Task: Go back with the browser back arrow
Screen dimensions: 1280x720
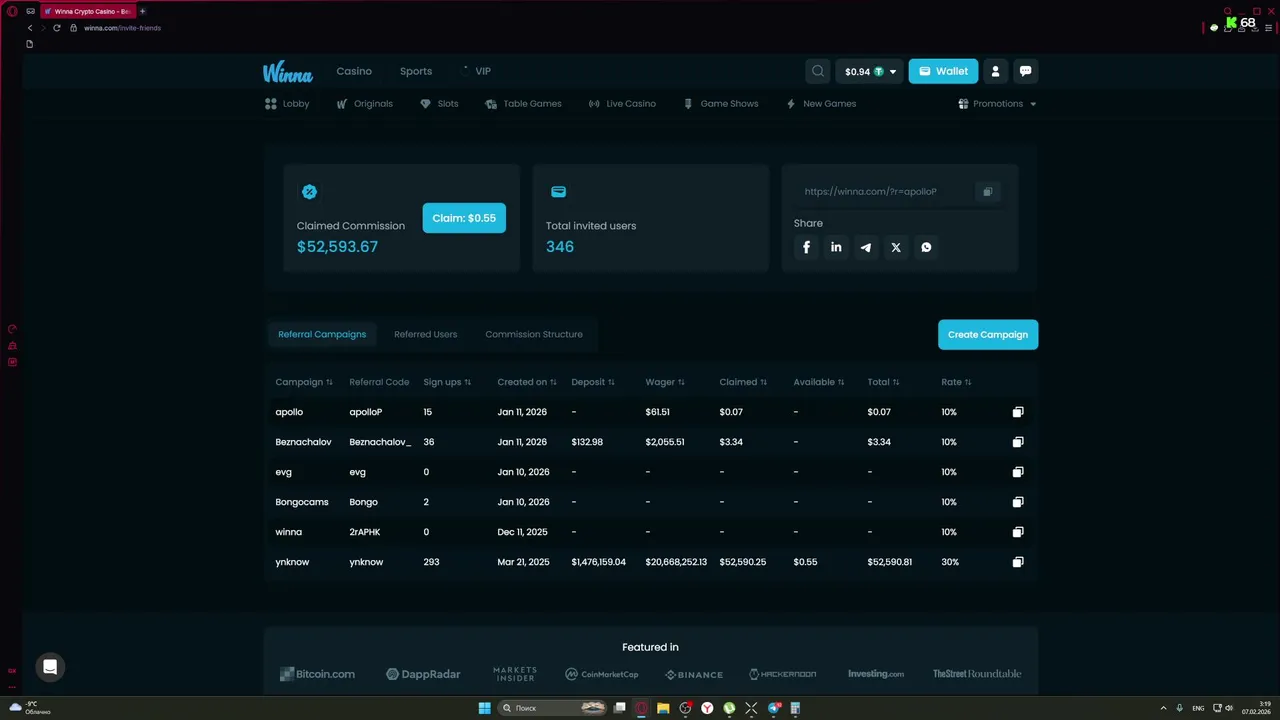Action: pyautogui.click(x=30, y=28)
